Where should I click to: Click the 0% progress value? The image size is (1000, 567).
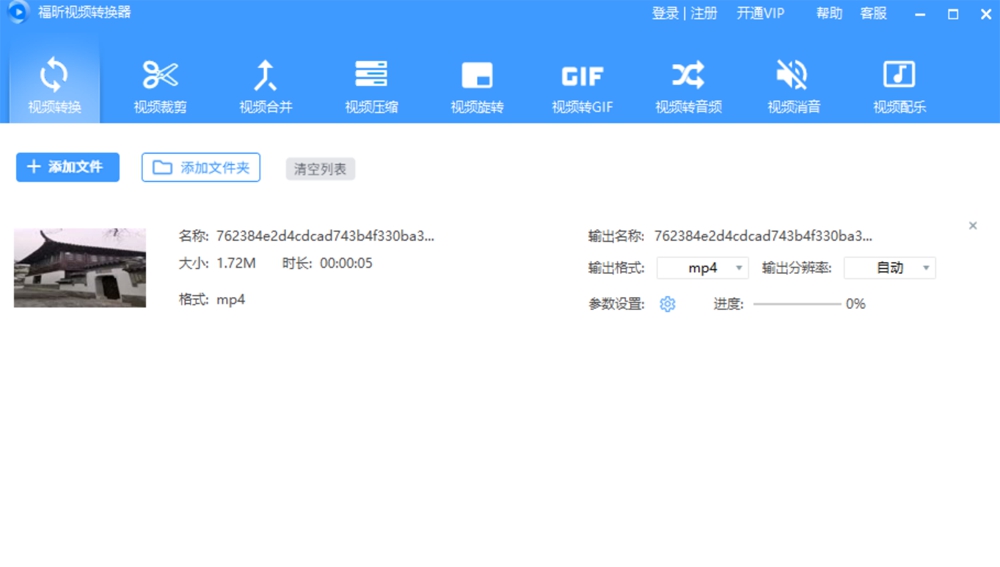pos(855,304)
